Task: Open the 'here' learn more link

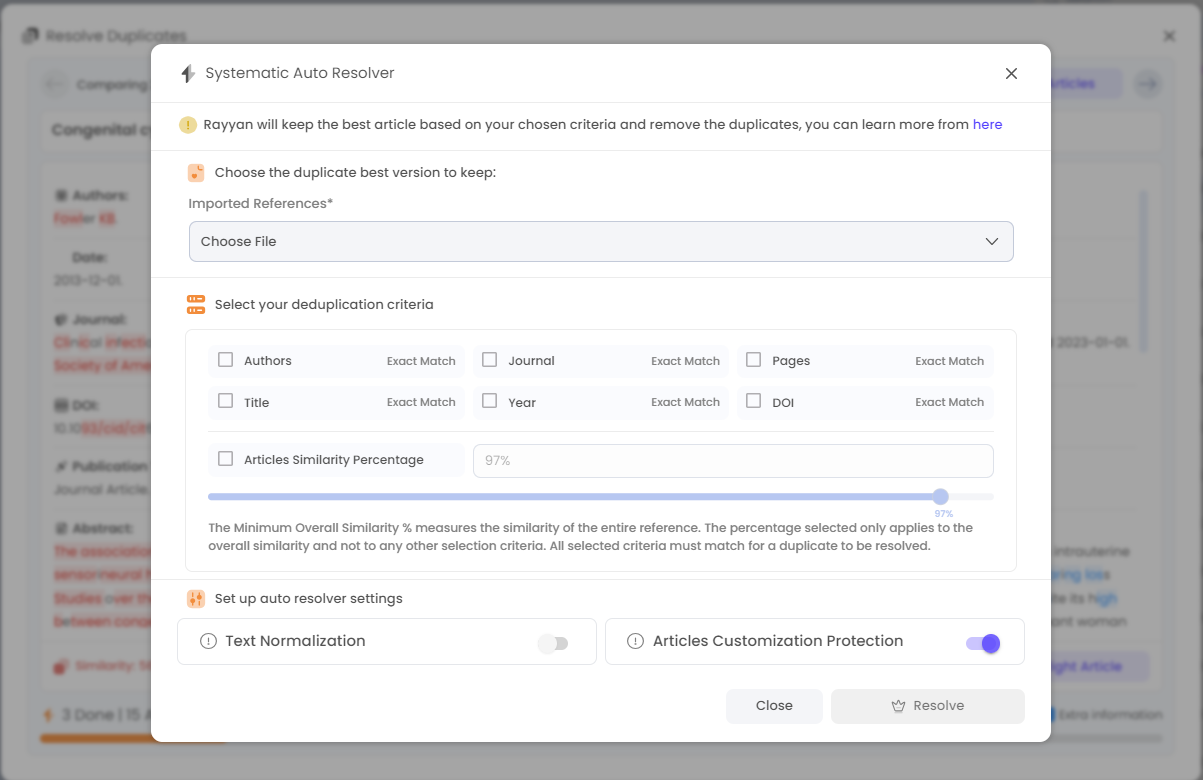Action: (x=987, y=125)
